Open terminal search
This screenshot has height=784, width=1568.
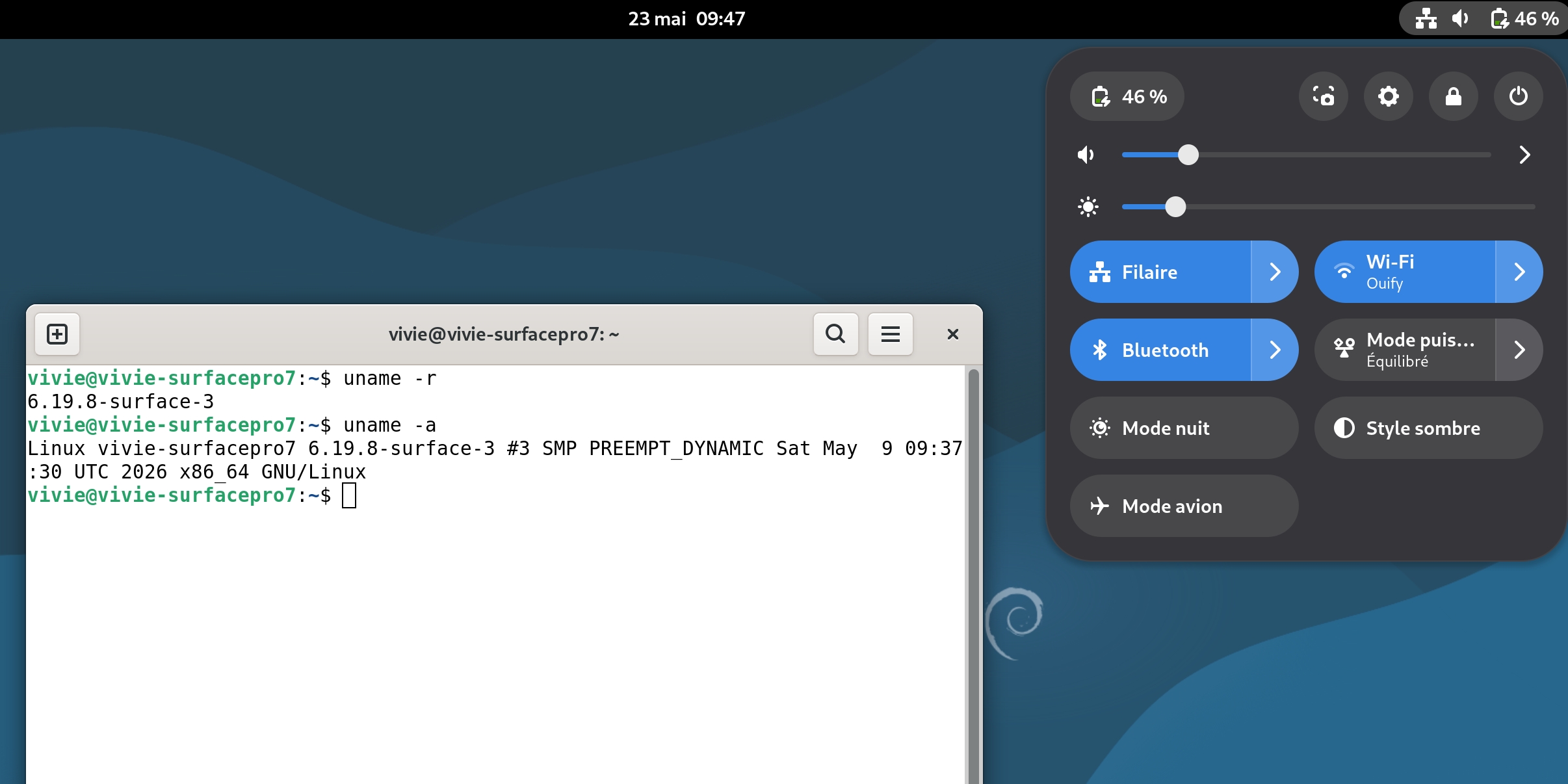coord(835,334)
